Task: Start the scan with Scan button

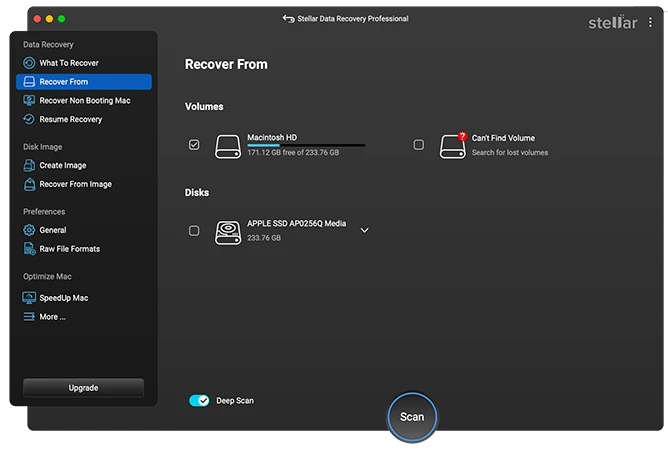Action: pyautogui.click(x=412, y=417)
